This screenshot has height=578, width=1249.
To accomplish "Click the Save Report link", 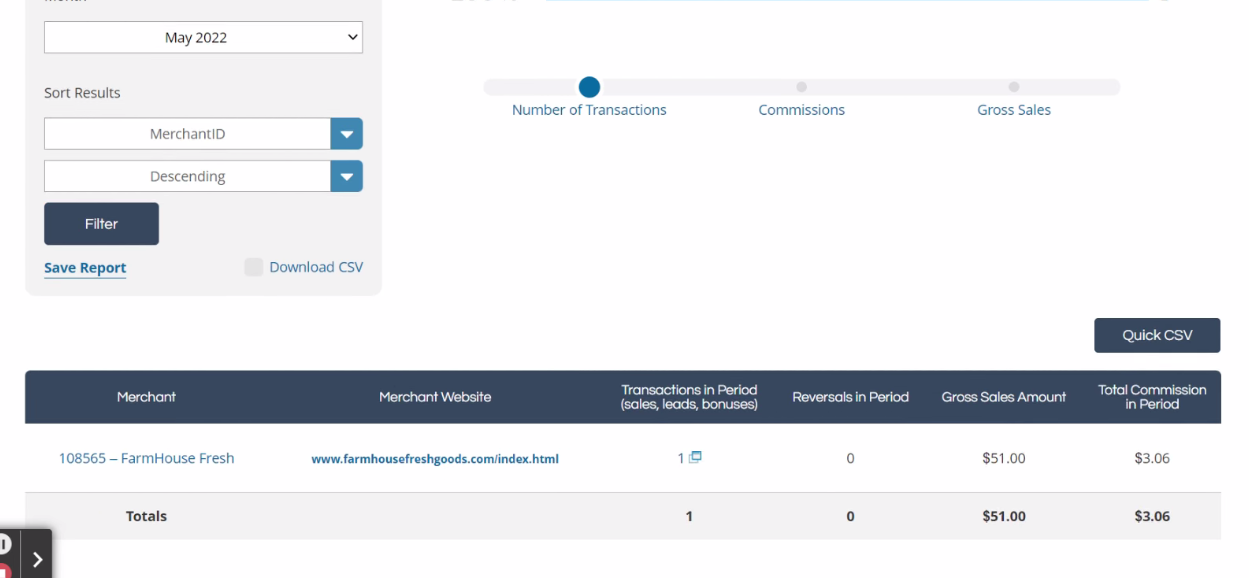I will [85, 268].
